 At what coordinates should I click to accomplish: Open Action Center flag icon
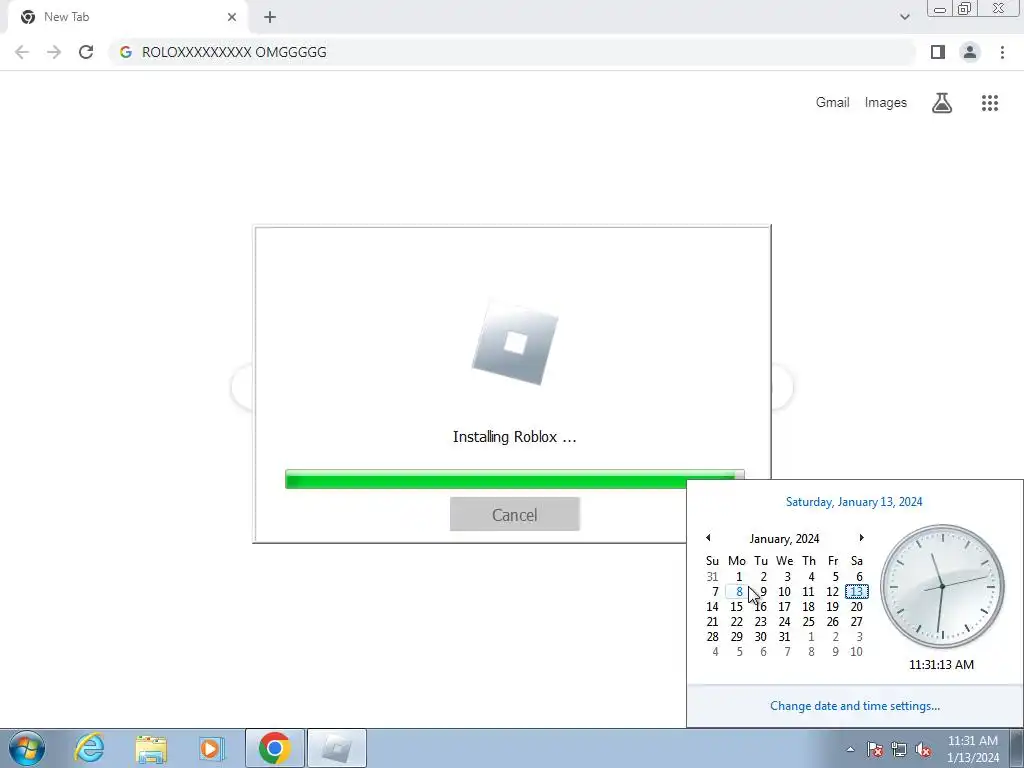point(875,750)
